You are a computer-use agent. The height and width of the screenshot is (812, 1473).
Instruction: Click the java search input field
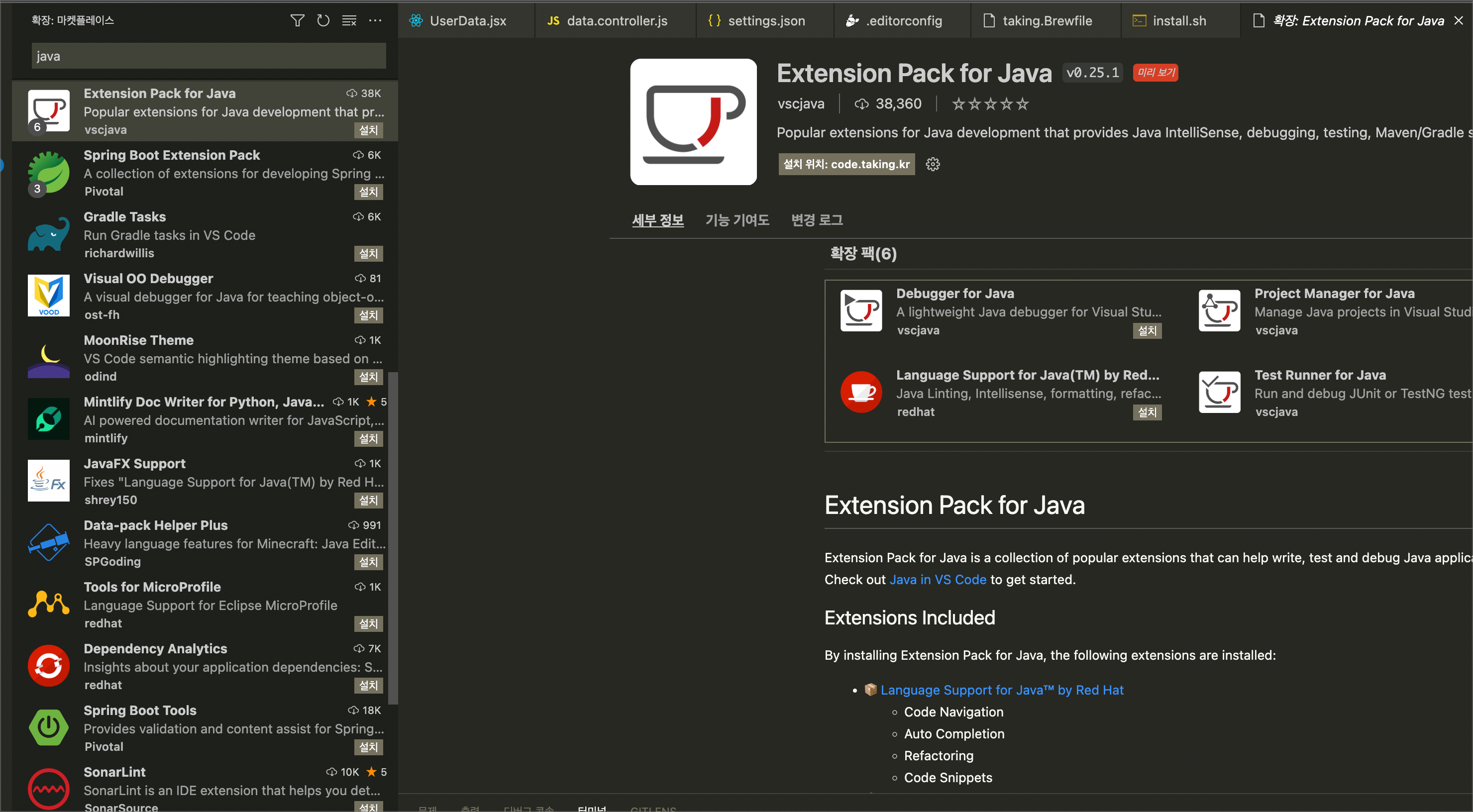(x=208, y=55)
